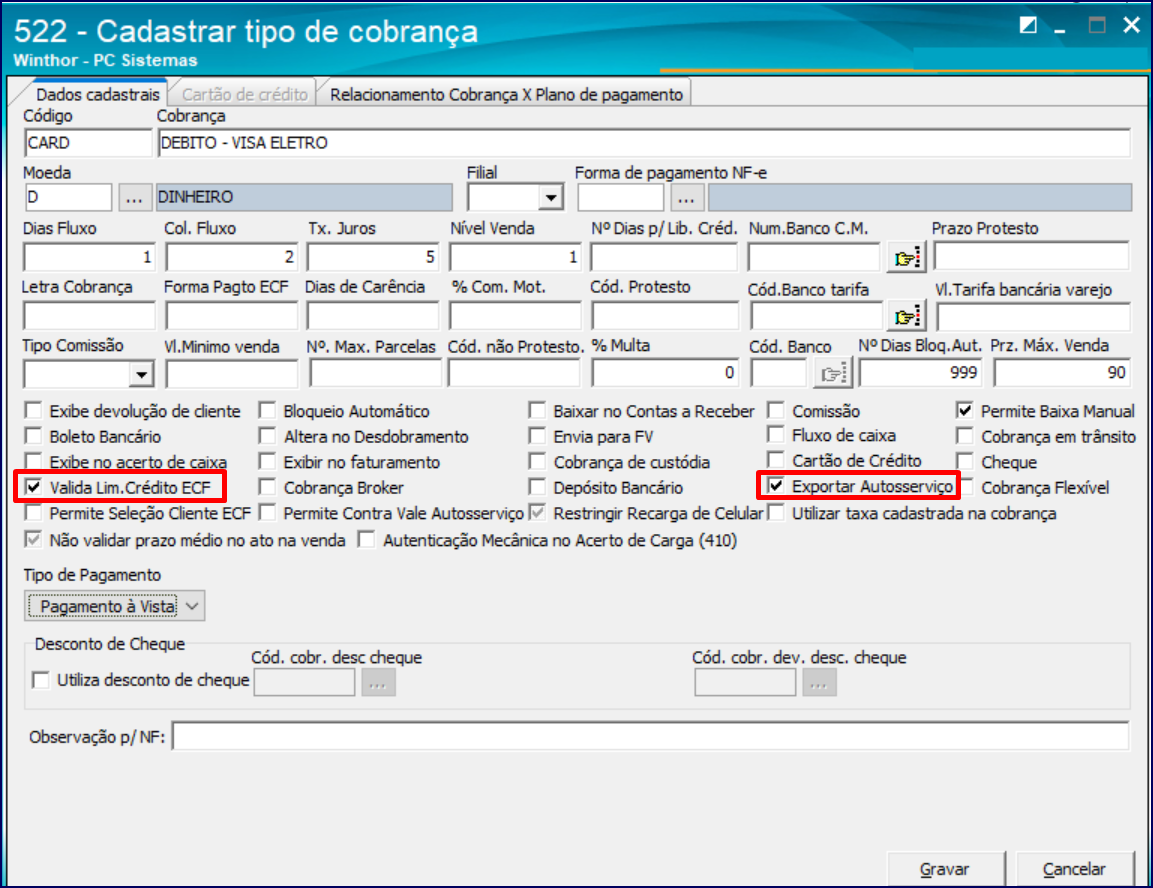Focus the % Multa field

665,373
